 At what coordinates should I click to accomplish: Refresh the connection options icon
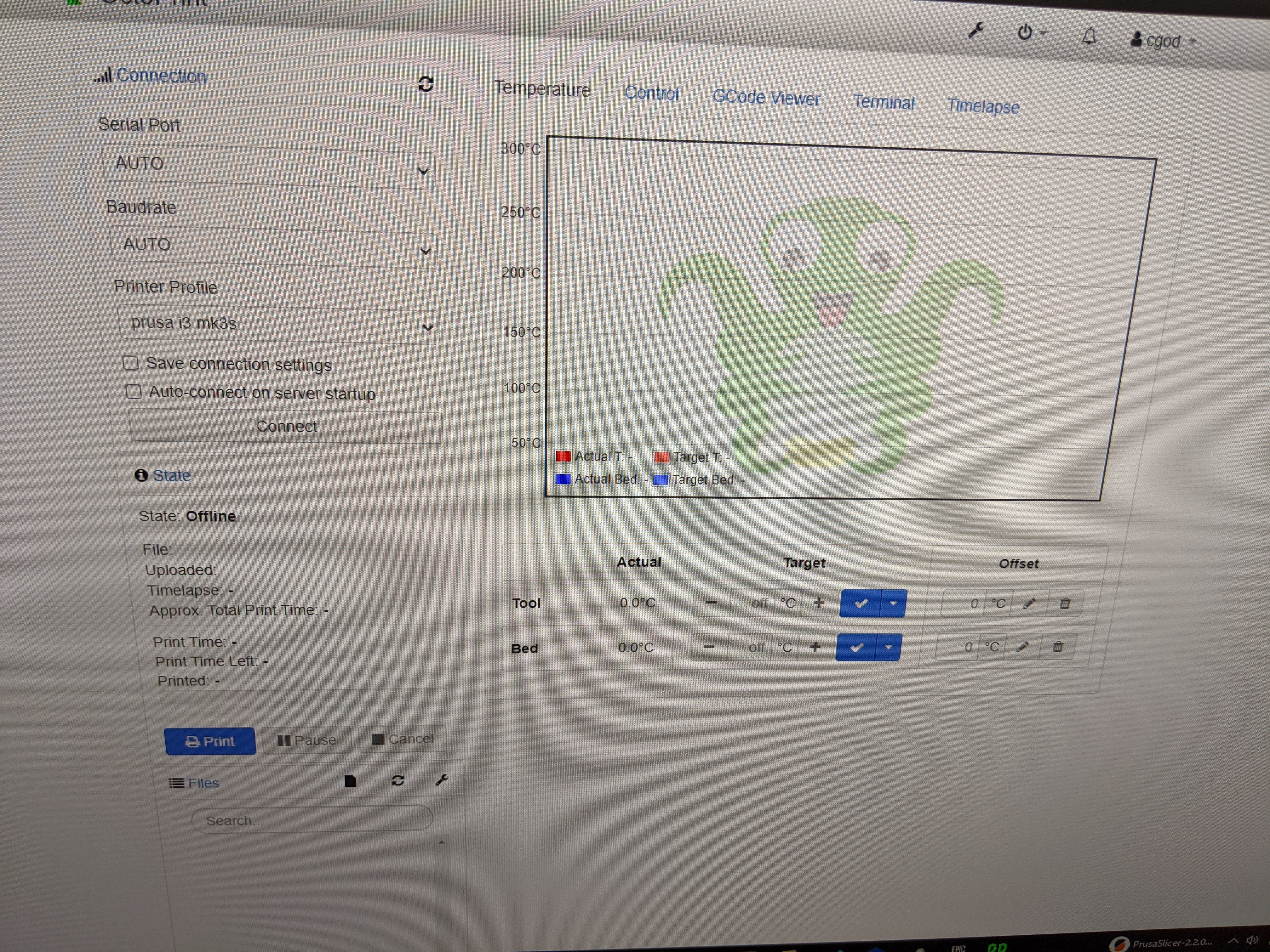coord(426,84)
